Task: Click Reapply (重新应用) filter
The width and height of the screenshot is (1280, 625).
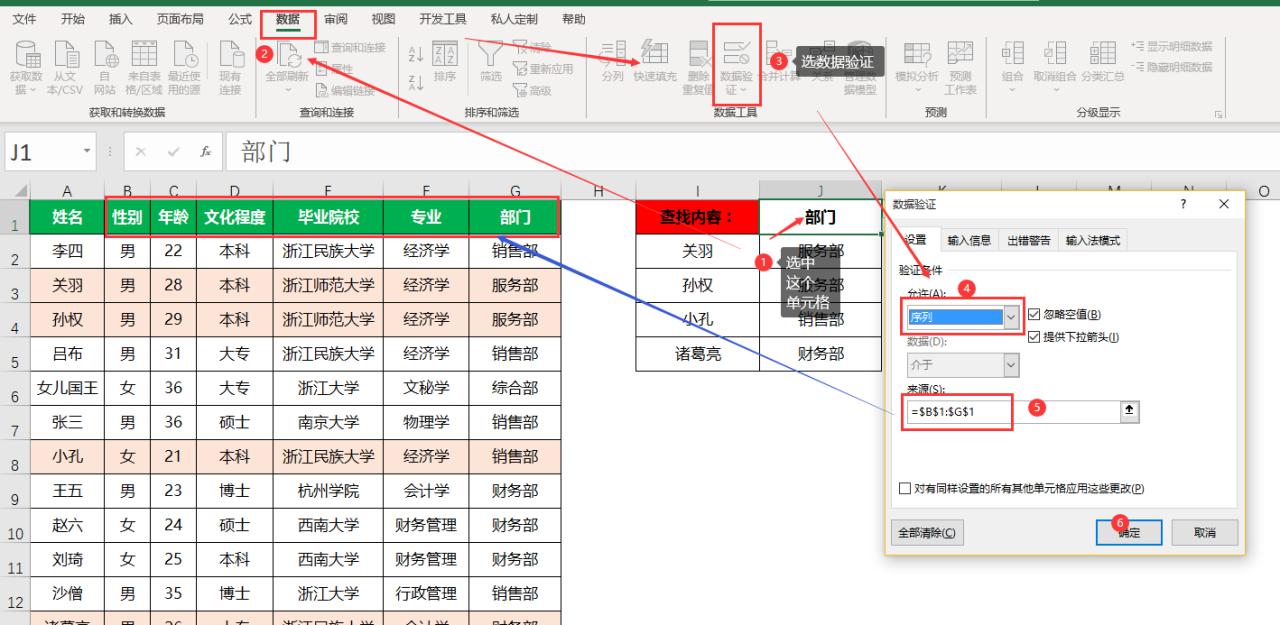Action: [x=544, y=69]
